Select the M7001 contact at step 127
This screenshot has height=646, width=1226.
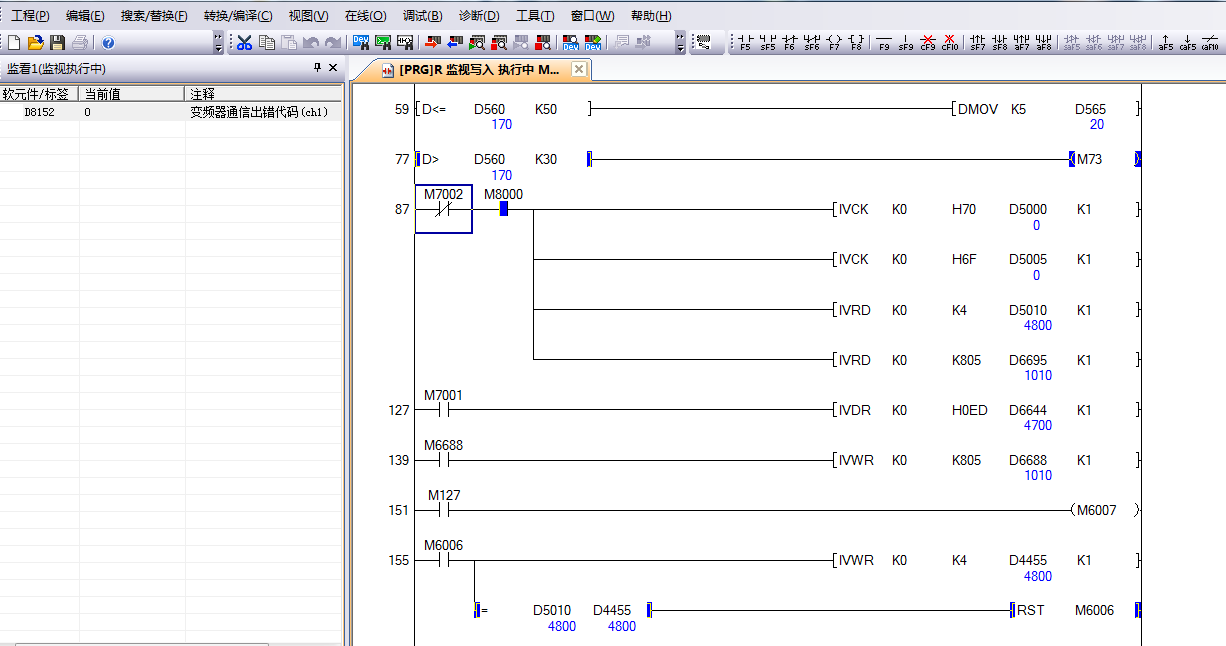tap(444, 409)
